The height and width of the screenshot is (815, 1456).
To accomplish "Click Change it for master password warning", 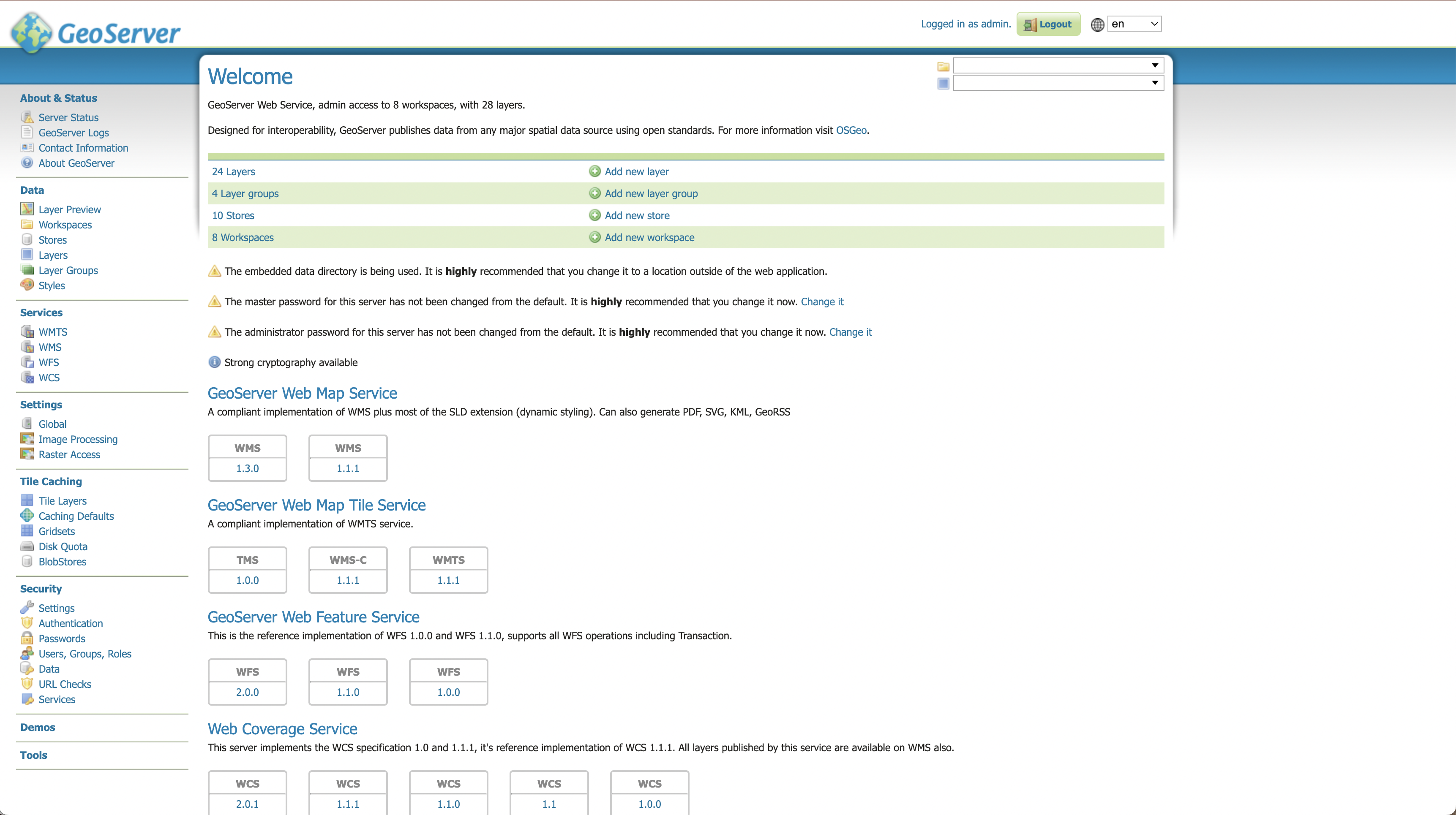I will [x=822, y=302].
